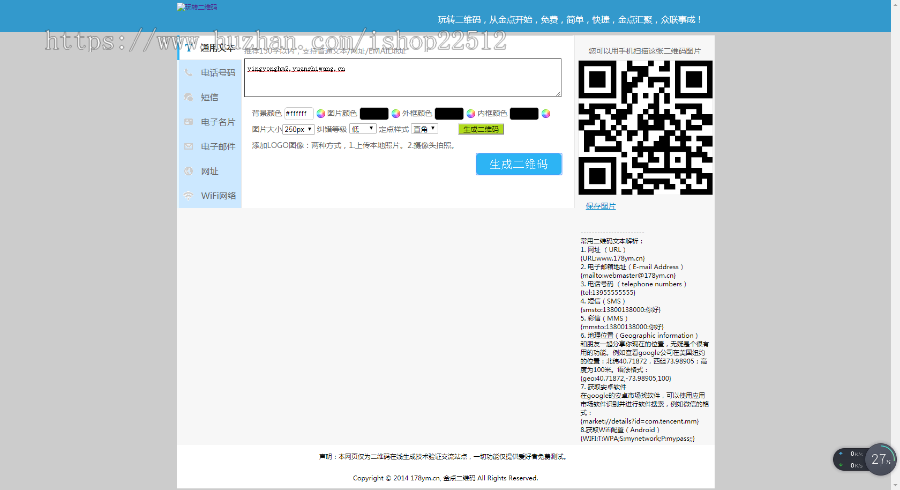Click the phone handset icon in sidebar
Screen dimensions: 900x490
pyautogui.click(x=188, y=72)
